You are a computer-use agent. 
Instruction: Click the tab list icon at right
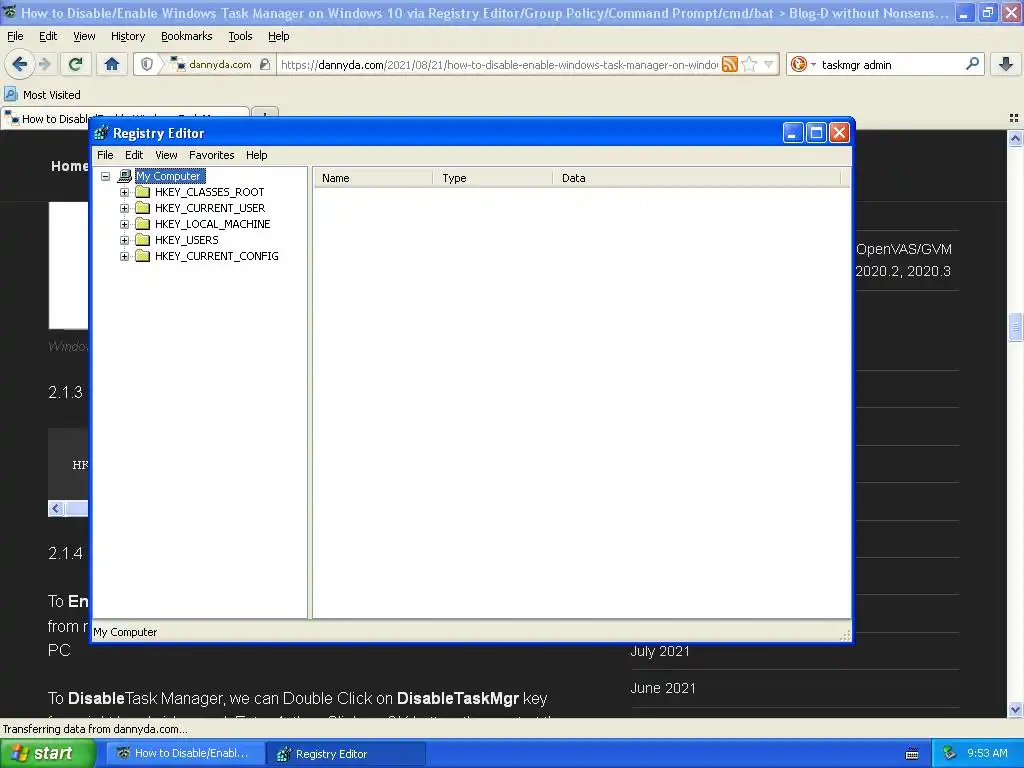tap(1014, 118)
